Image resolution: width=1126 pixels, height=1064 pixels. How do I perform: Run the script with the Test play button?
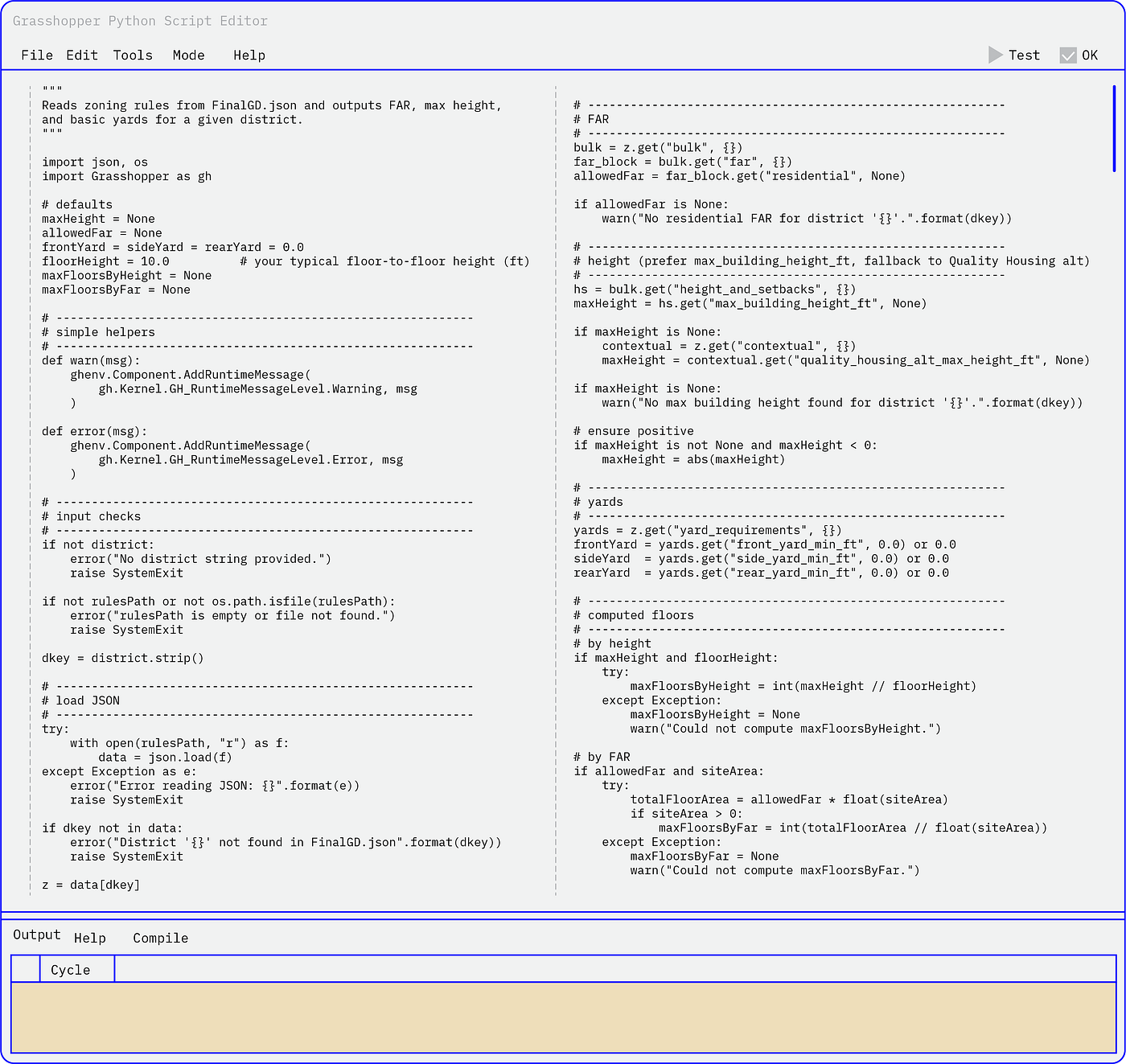coord(1014,55)
